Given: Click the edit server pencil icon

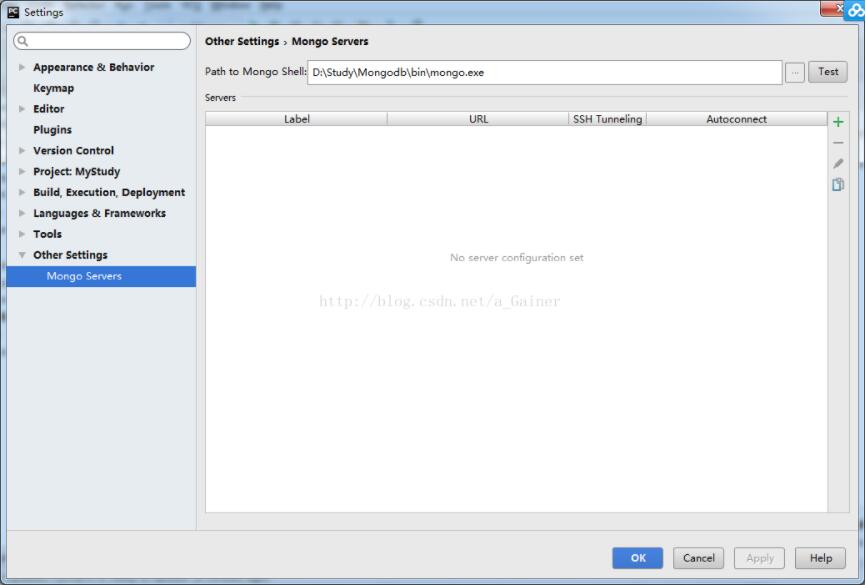Looking at the screenshot, I should (838, 164).
